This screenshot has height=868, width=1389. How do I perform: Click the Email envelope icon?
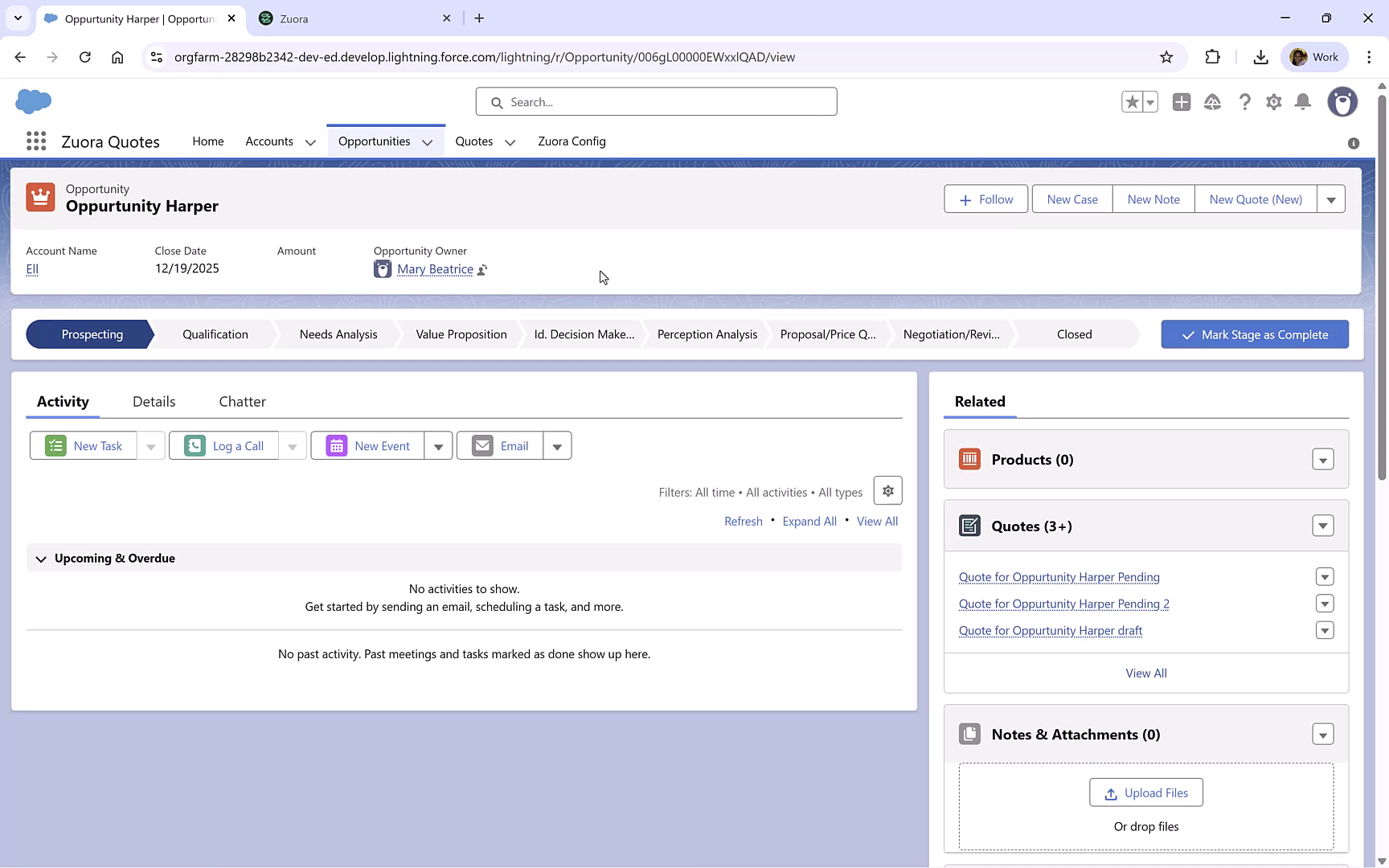(x=481, y=445)
